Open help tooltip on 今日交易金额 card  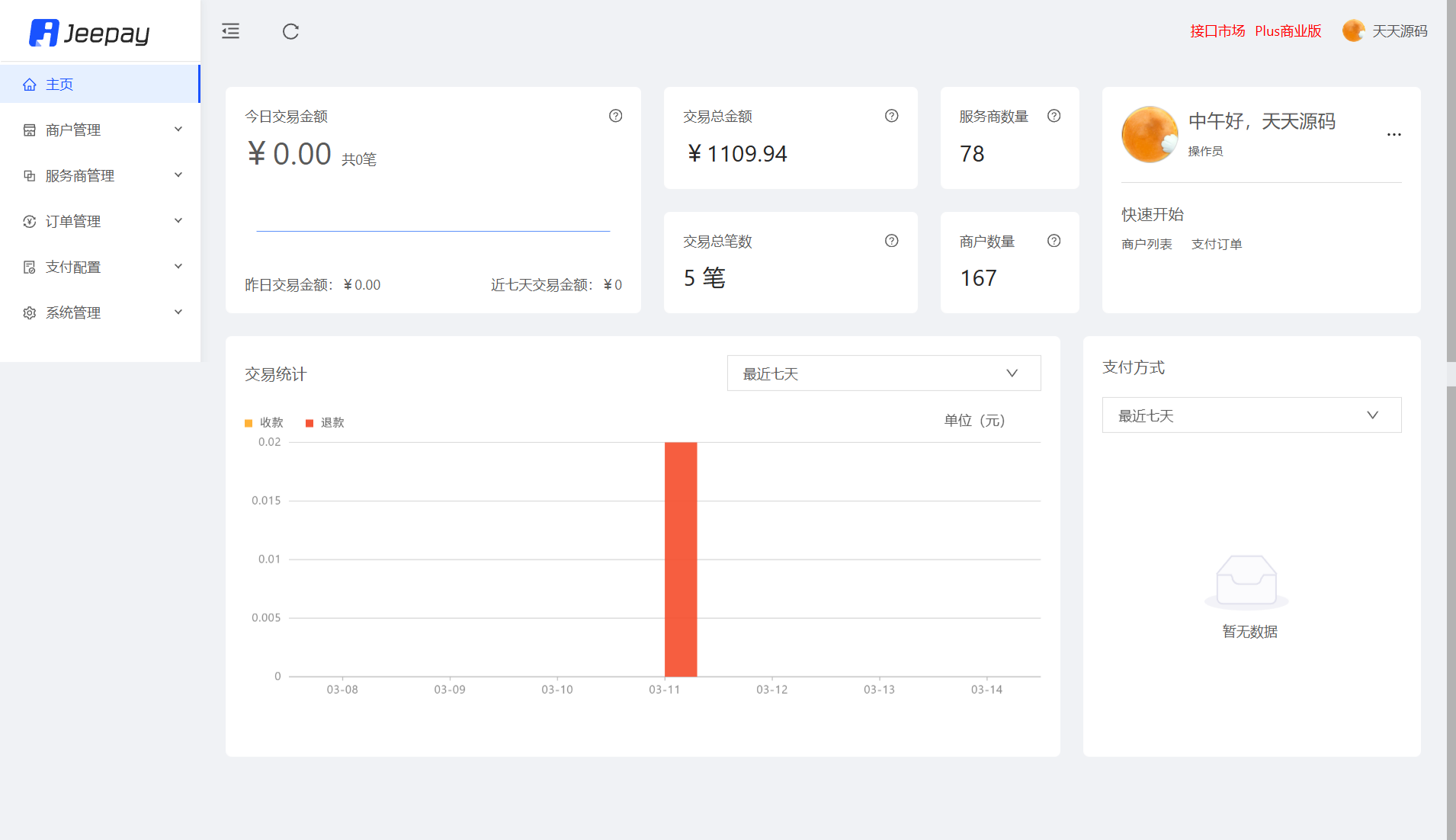pyautogui.click(x=615, y=116)
